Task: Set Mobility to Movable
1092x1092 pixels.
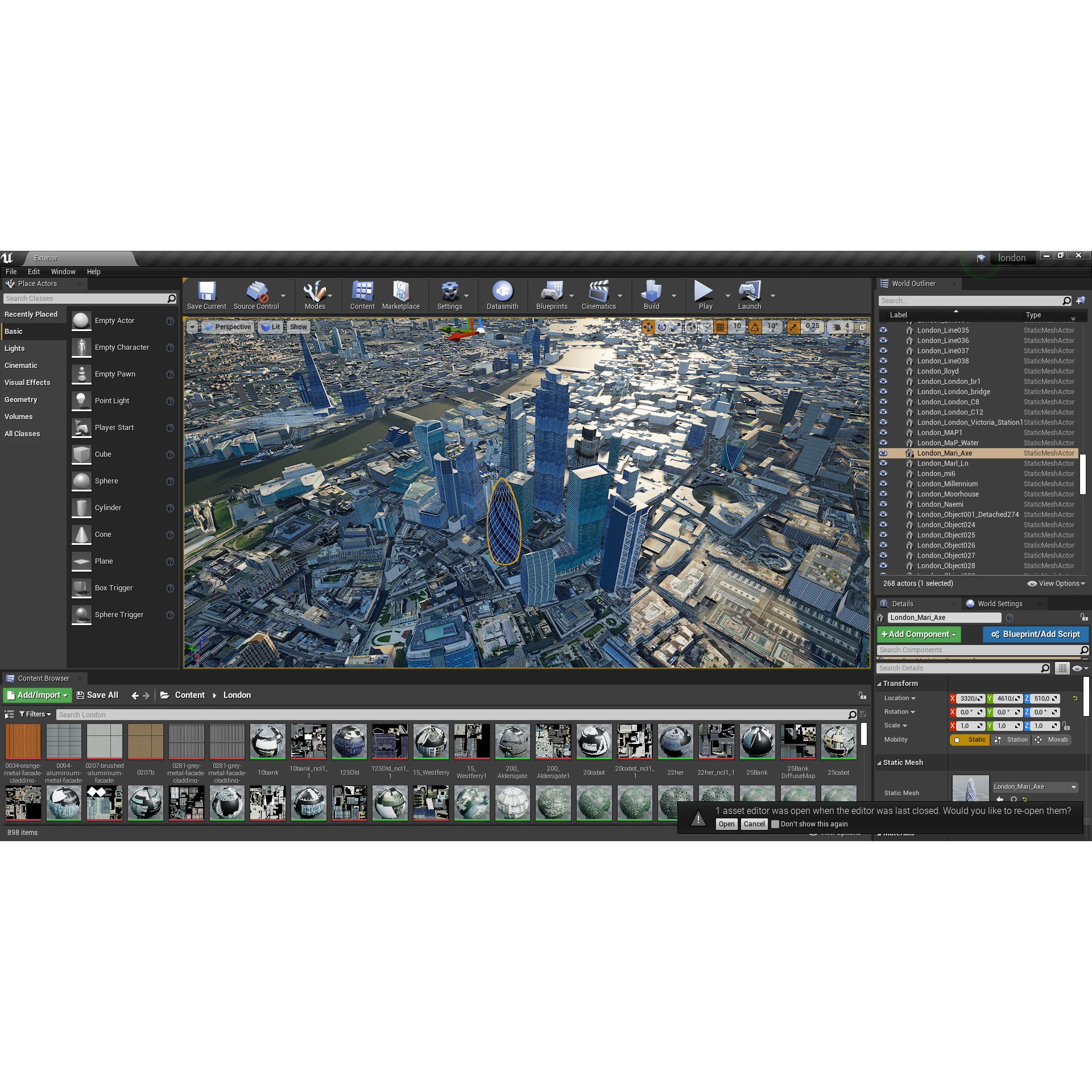Action: (x=1052, y=739)
